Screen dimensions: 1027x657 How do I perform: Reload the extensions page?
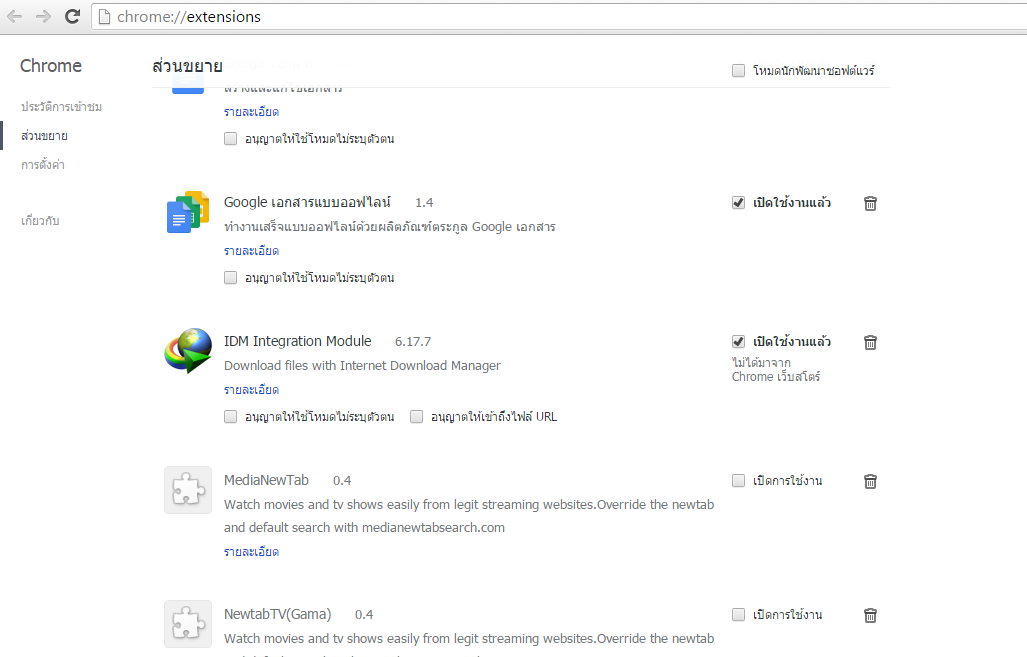pyautogui.click(x=73, y=16)
